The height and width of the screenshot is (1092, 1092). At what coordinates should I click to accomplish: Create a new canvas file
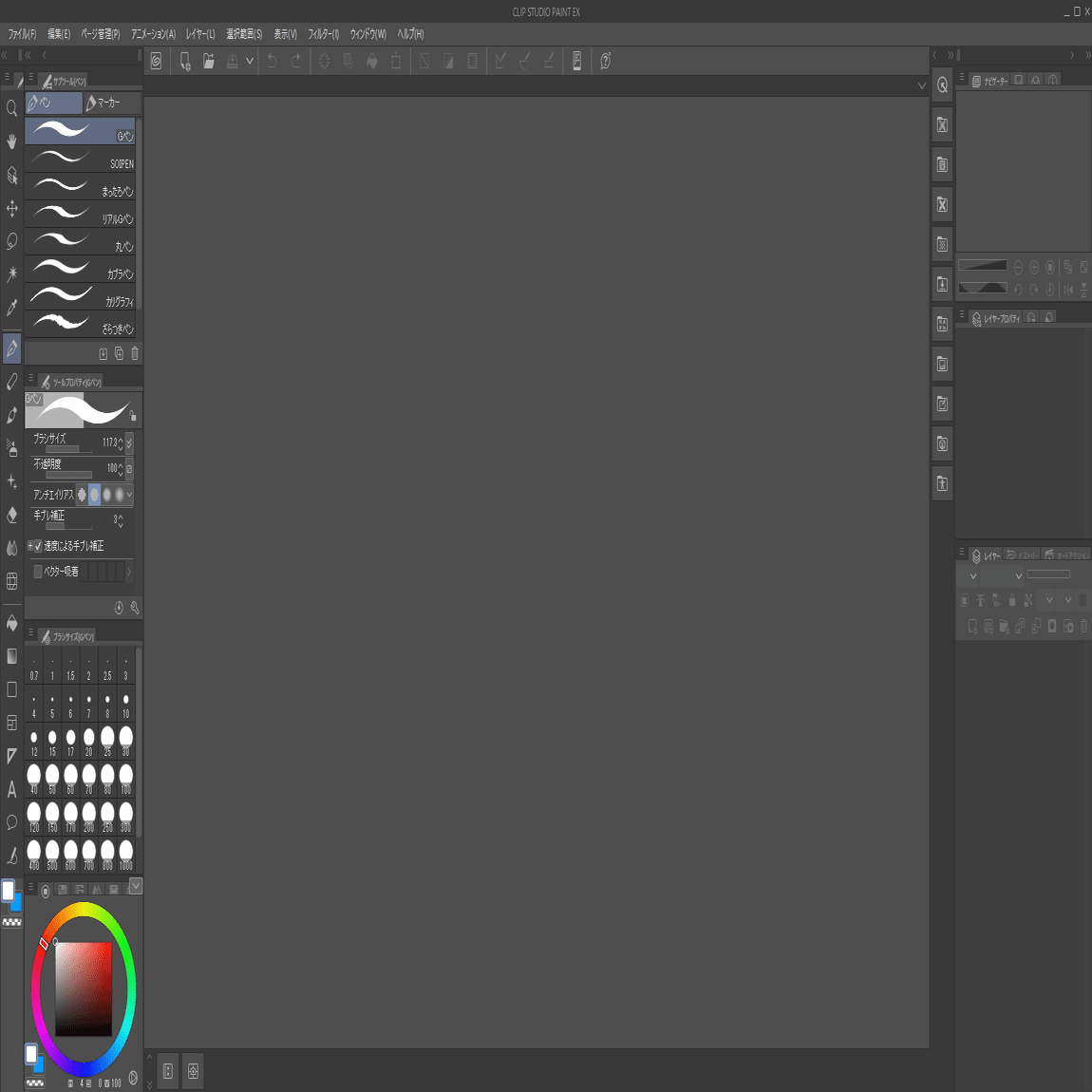pos(184,62)
